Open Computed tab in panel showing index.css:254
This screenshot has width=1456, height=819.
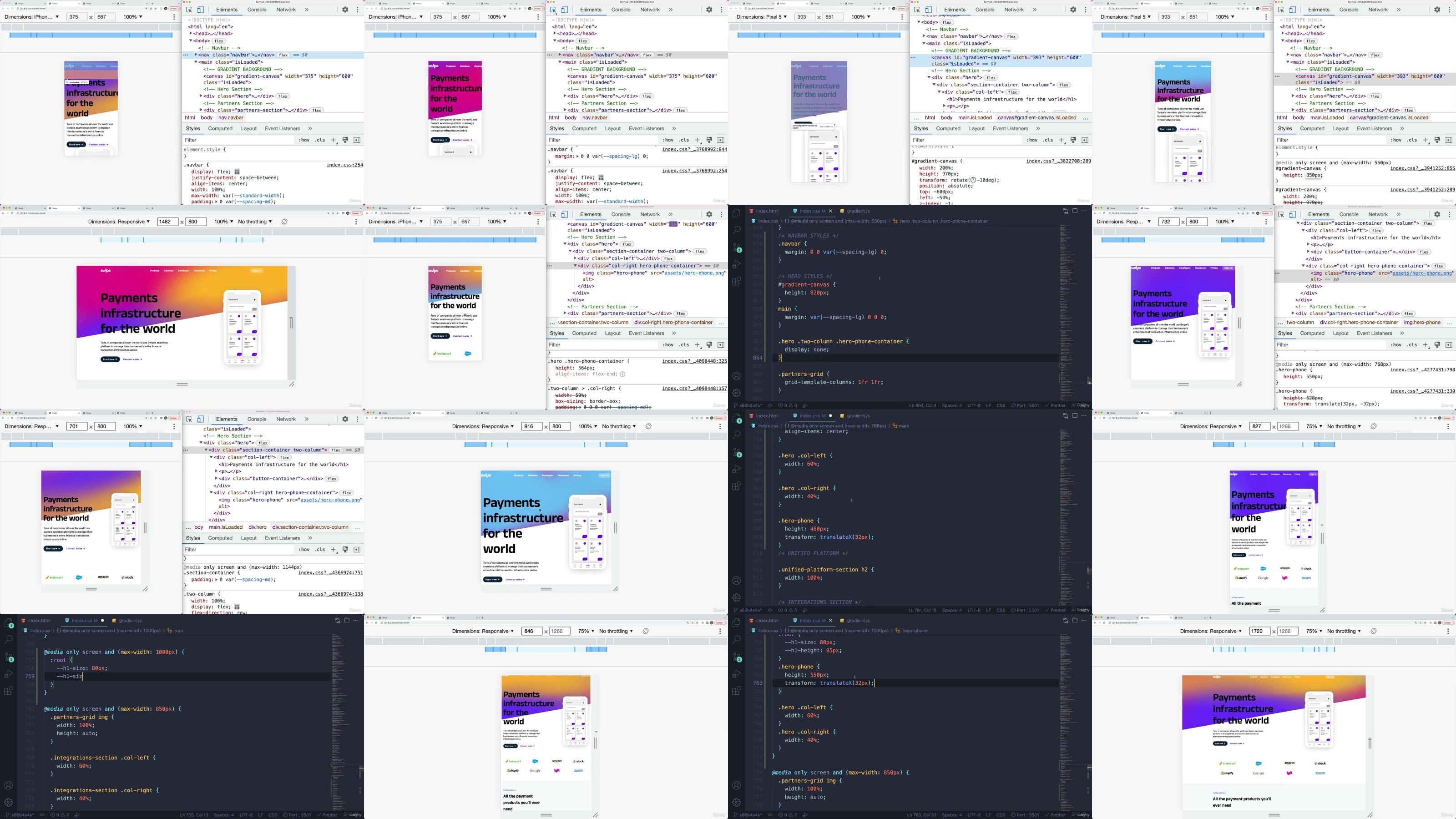coord(220,128)
